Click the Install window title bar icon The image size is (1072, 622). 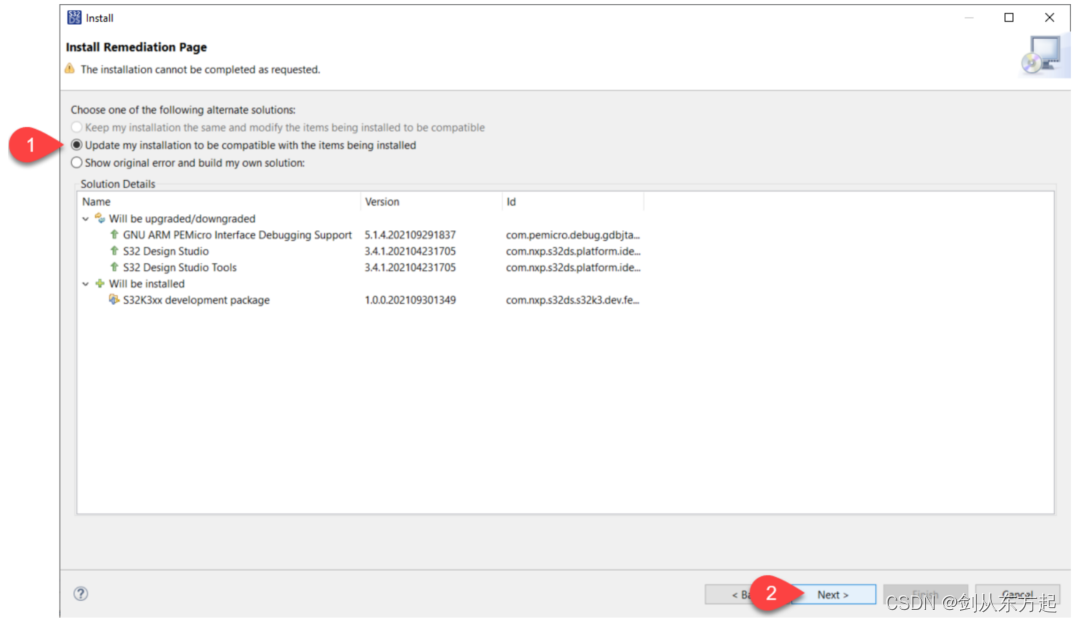pyautogui.click(x=74, y=18)
